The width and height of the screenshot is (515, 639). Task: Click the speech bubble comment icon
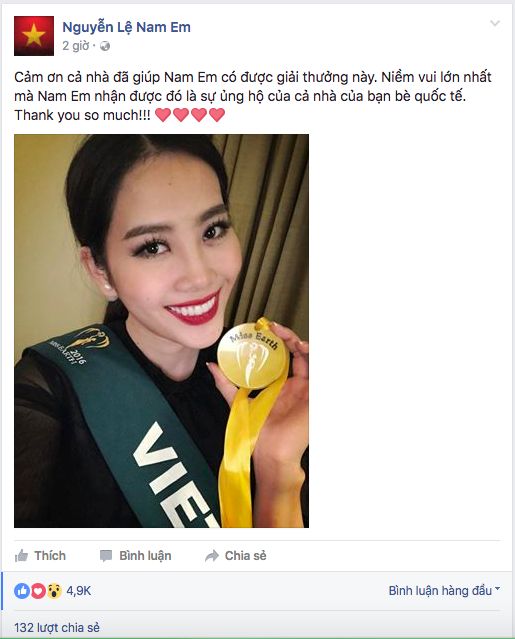click(x=106, y=555)
